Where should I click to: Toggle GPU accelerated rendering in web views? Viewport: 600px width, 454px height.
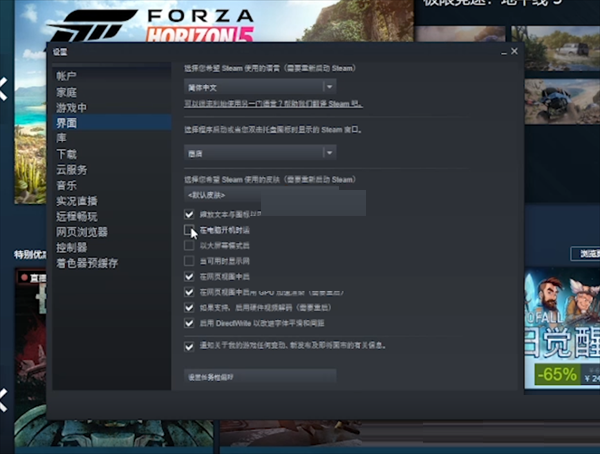190,292
